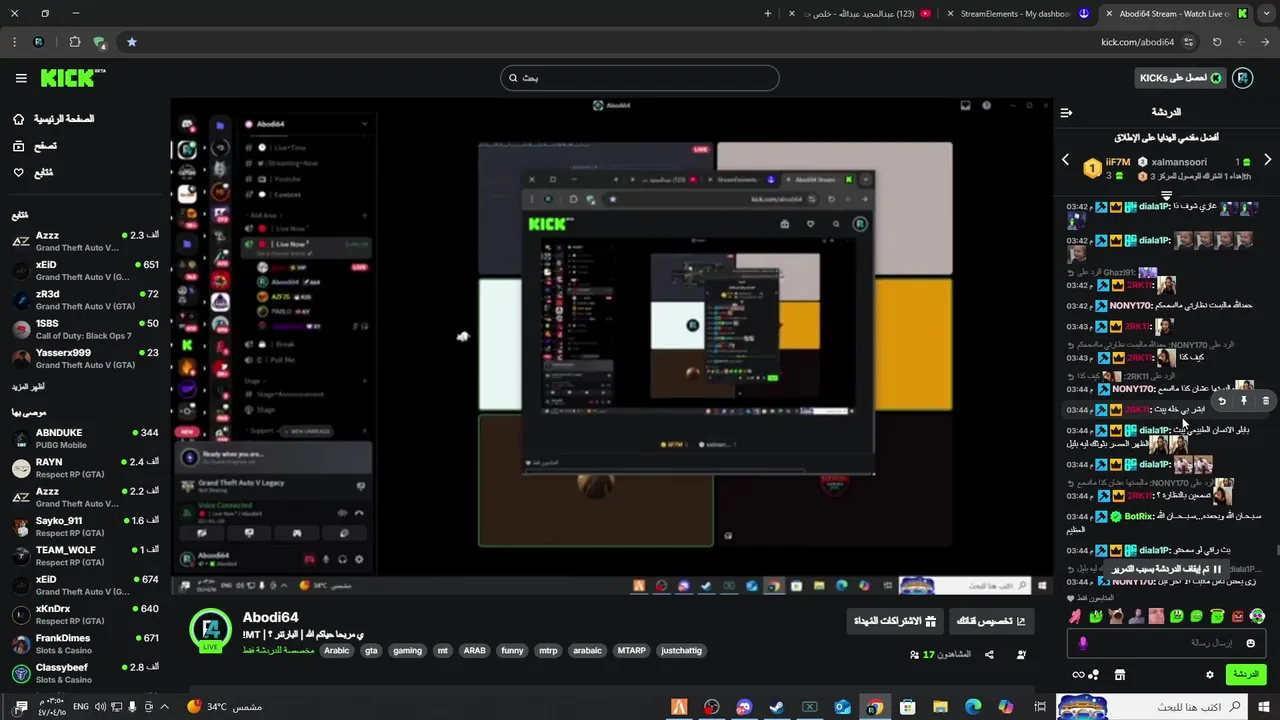Collapse the top gifters leaderboard handle
Image resolution: width=1280 pixels, height=720 pixels.
click(1166, 196)
